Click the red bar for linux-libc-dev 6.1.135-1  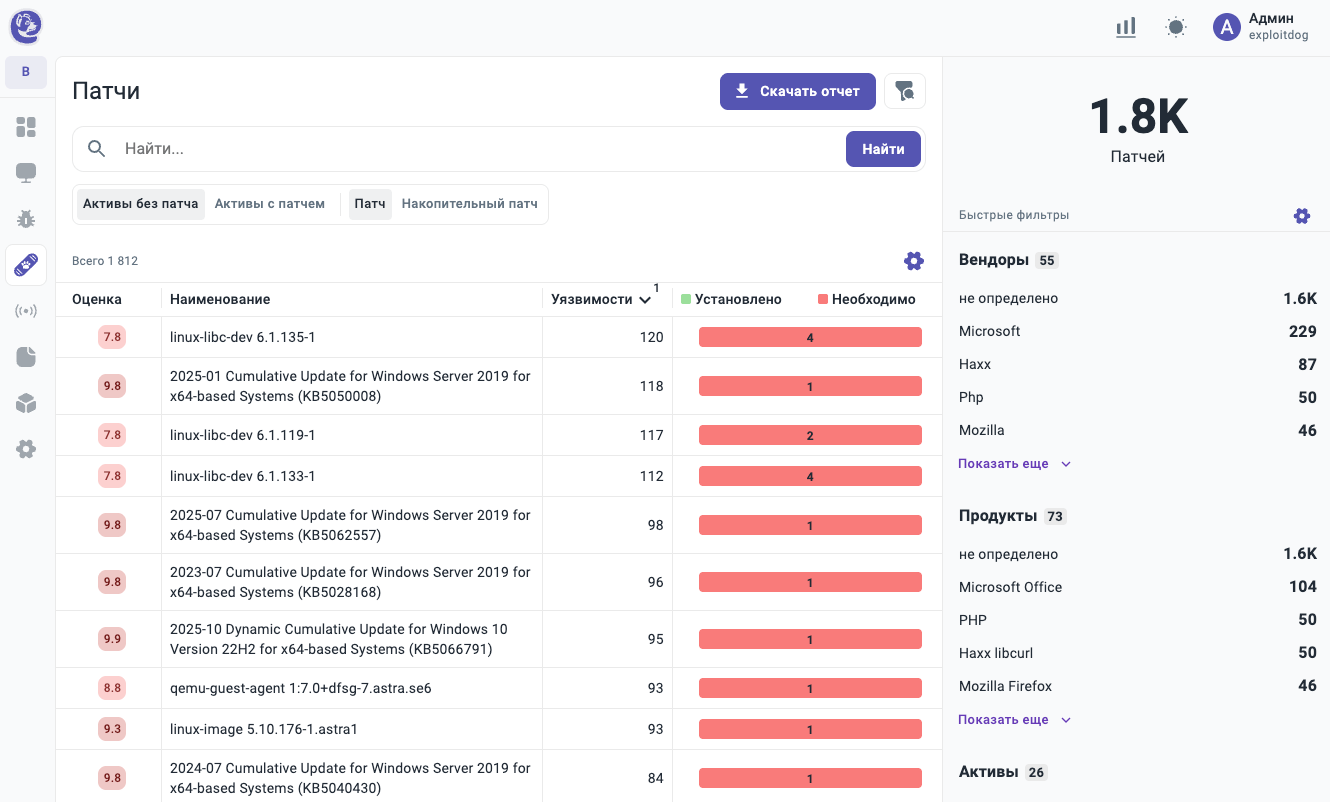(x=809, y=338)
